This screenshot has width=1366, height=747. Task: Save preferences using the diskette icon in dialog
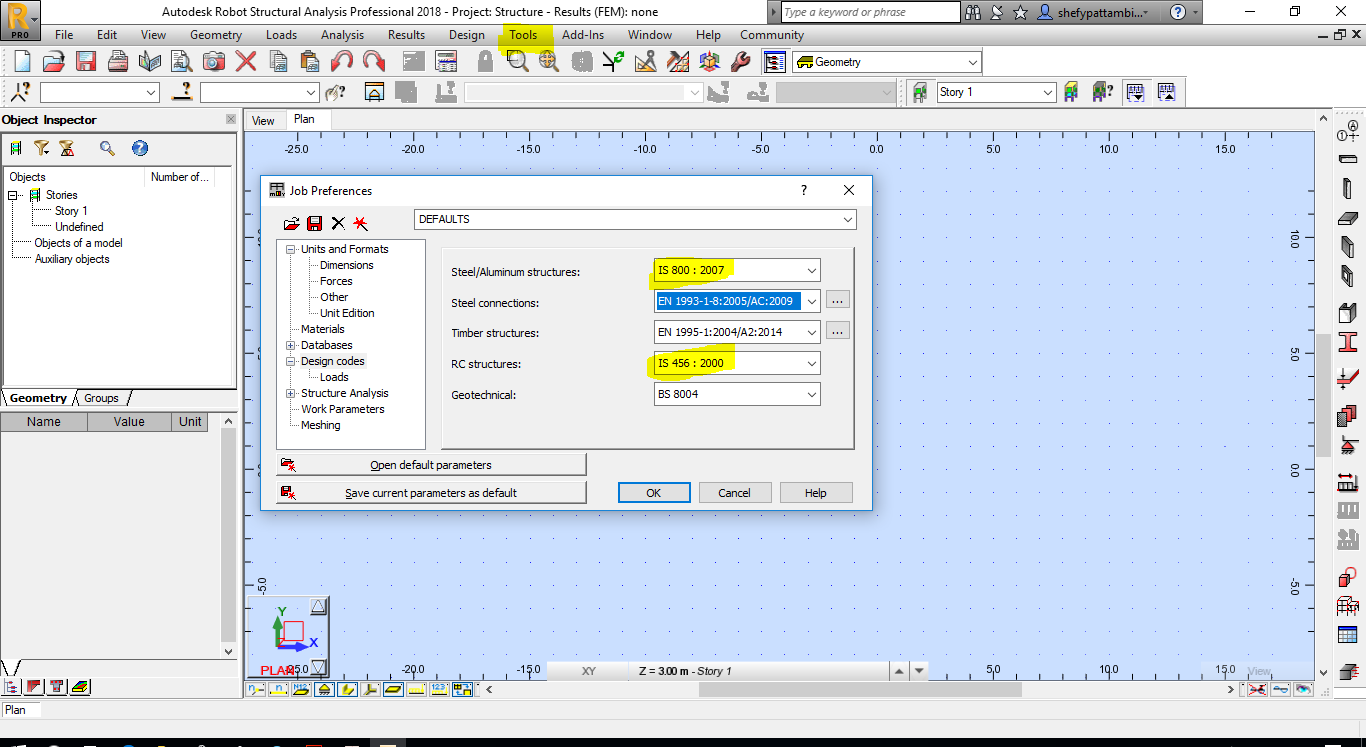click(x=315, y=222)
